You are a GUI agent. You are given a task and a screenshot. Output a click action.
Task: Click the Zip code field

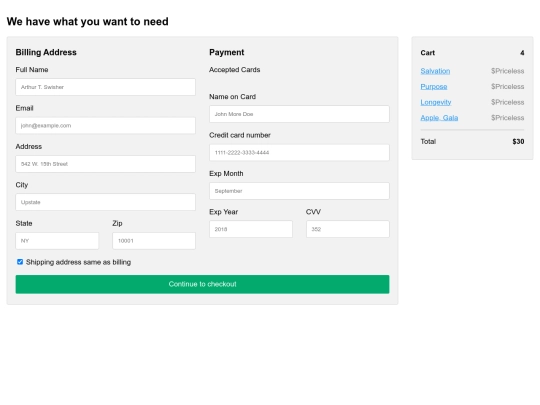154,241
